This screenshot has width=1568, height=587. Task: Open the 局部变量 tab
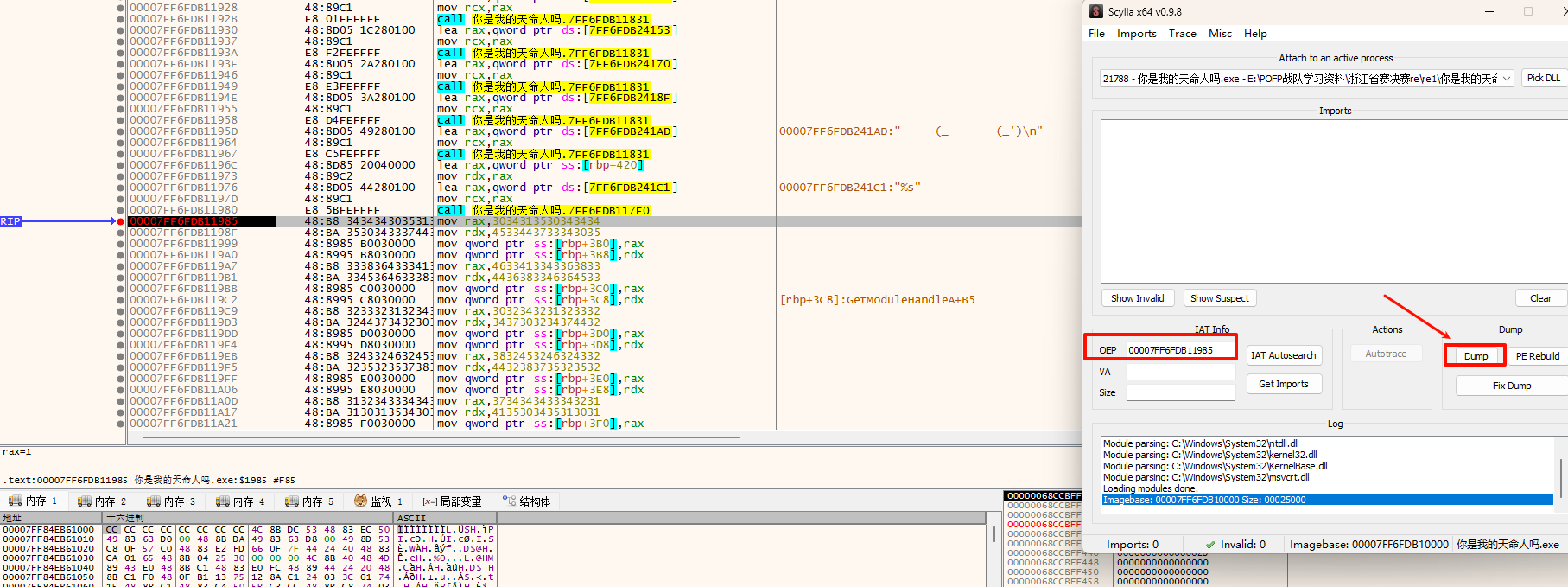(452, 501)
